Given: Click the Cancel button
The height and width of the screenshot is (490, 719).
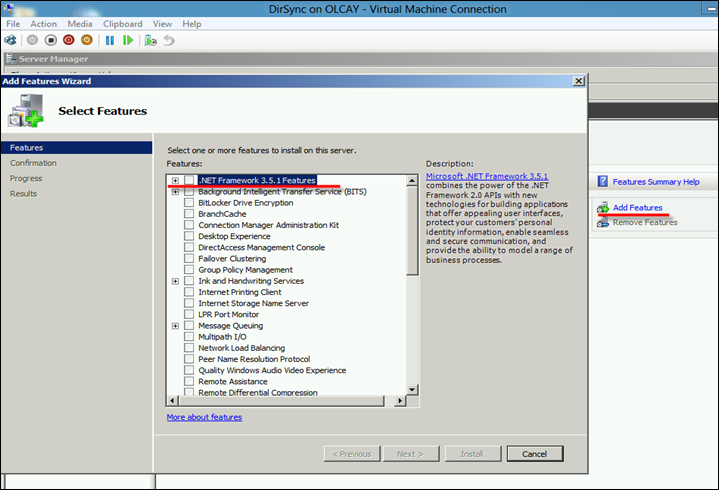Looking at the screenshot, I should coord(535,454).
